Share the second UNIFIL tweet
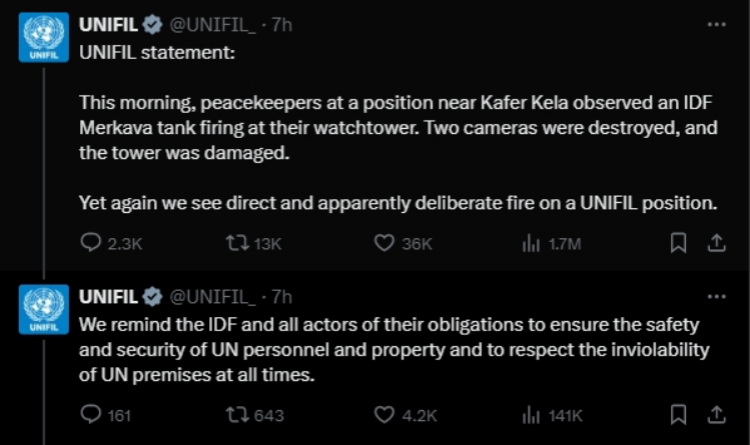This screenshot has height=445, width=750. (x=716, y=414)
